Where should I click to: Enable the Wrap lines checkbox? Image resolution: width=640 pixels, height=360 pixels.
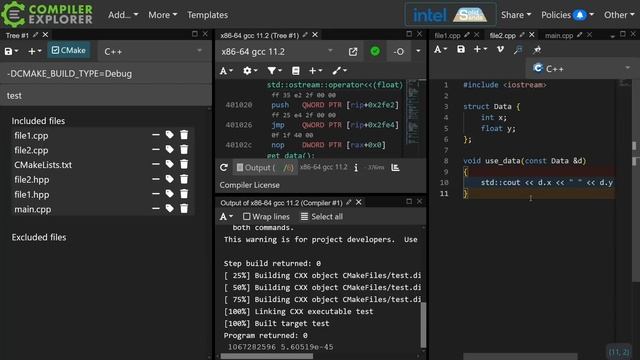click(246, 216)
